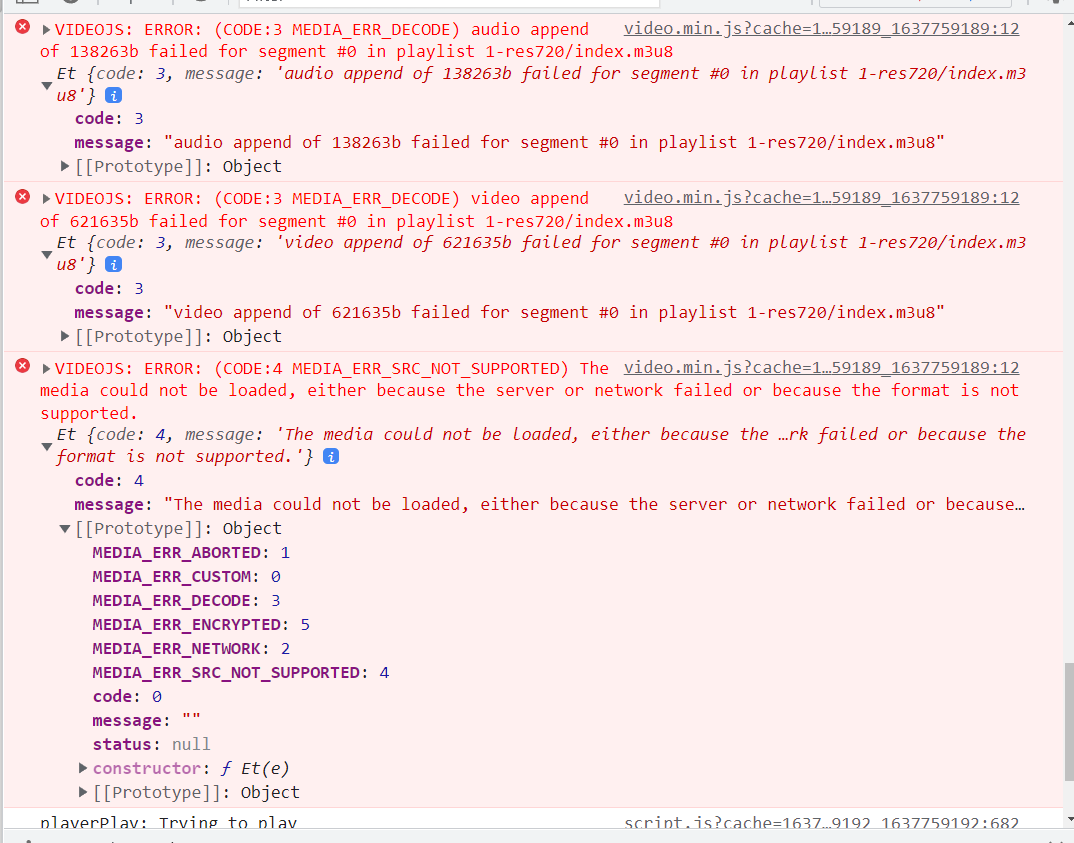
Task: Click the info badge after the video append object
Action: point(114,264)
